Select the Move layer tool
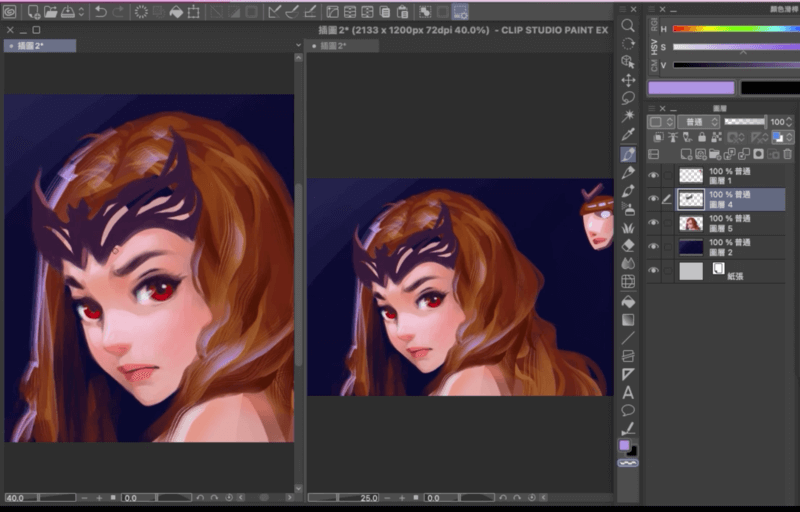This screenshot has width=800, height=512. (628, 80)
